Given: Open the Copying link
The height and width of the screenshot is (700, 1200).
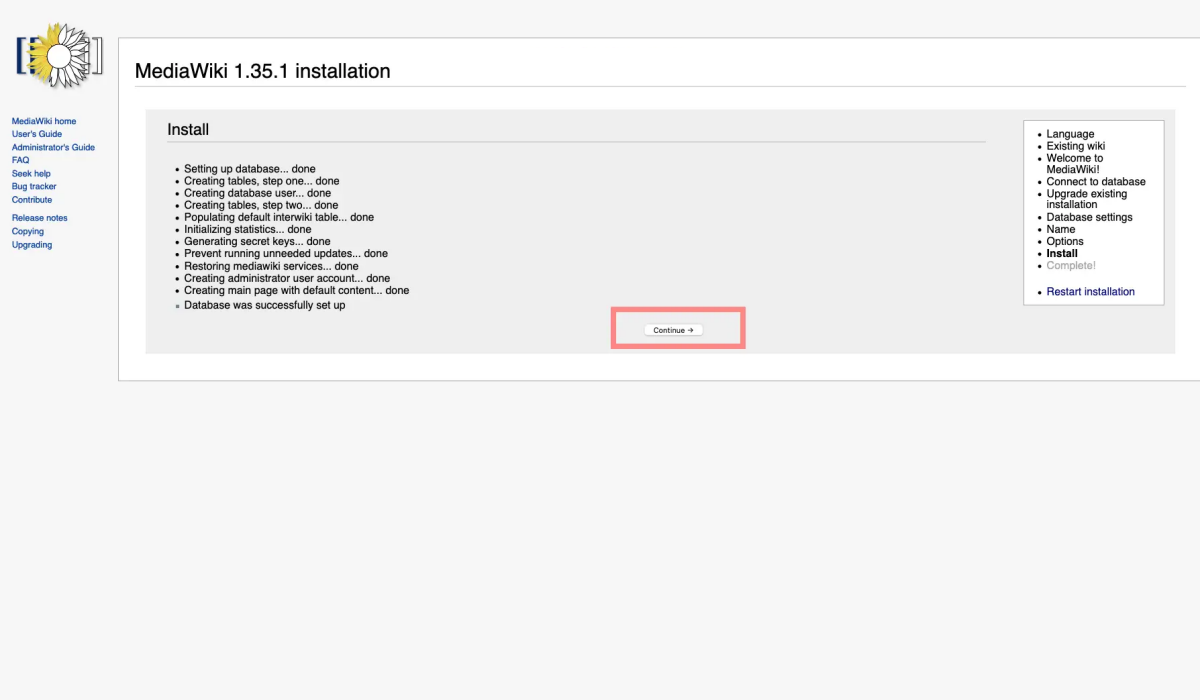Looking at the screenshot, I should click(x=28, y=231).
